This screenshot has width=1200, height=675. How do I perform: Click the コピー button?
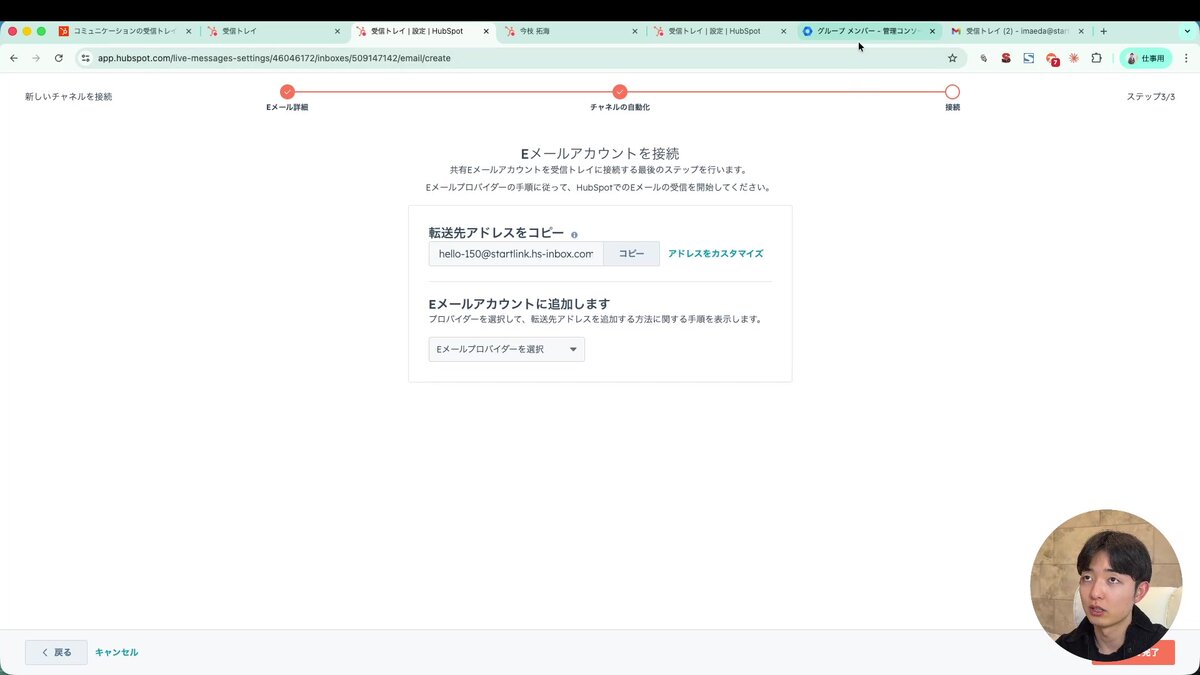point(631,253)
